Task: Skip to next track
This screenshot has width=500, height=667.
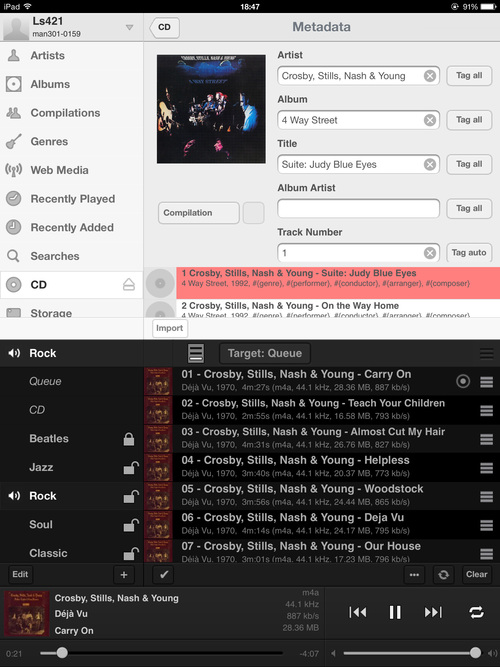Action: [x=433, y=612]
